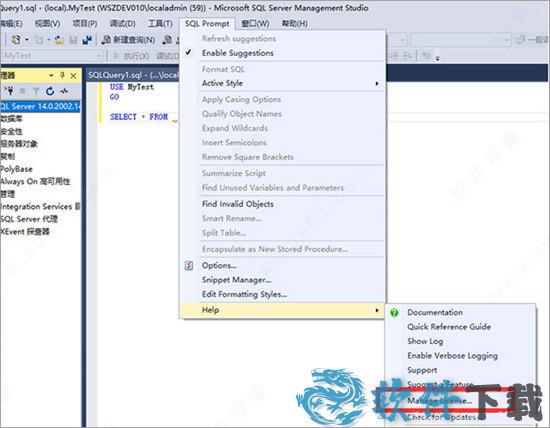Click Split Table... menu item
Image resolution: width=550 pixels, height=428 pixels.
coord(224,233)
